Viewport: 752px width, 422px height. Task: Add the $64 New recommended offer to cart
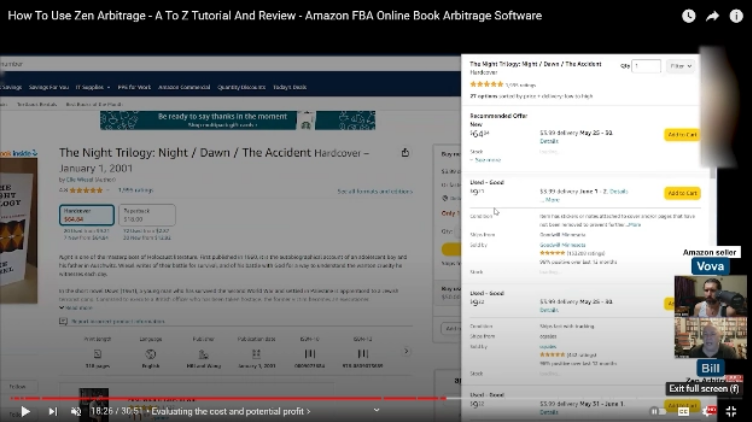[x=682, y=135]
